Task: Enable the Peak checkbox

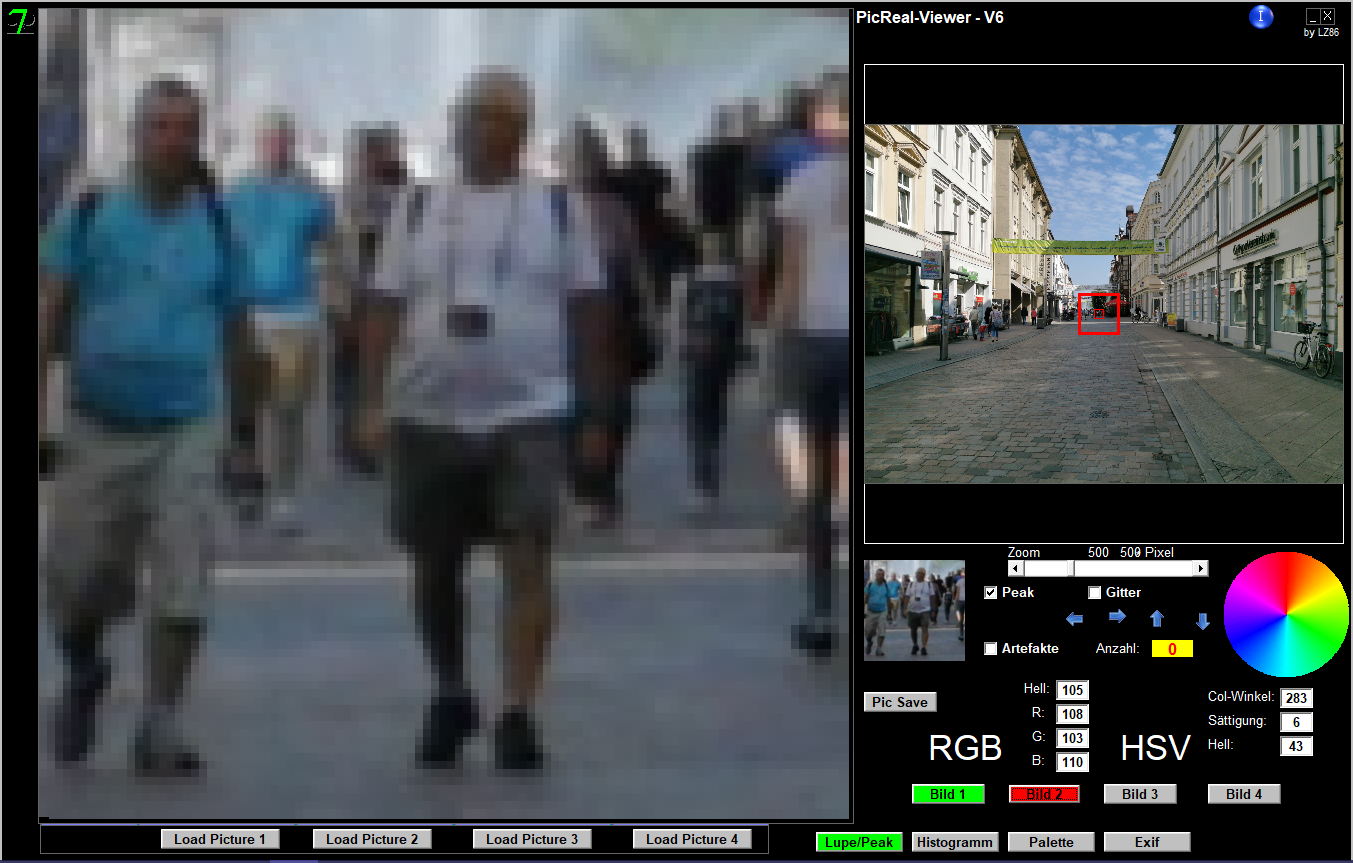Action: pyautogui.click(x=991, y=593)
